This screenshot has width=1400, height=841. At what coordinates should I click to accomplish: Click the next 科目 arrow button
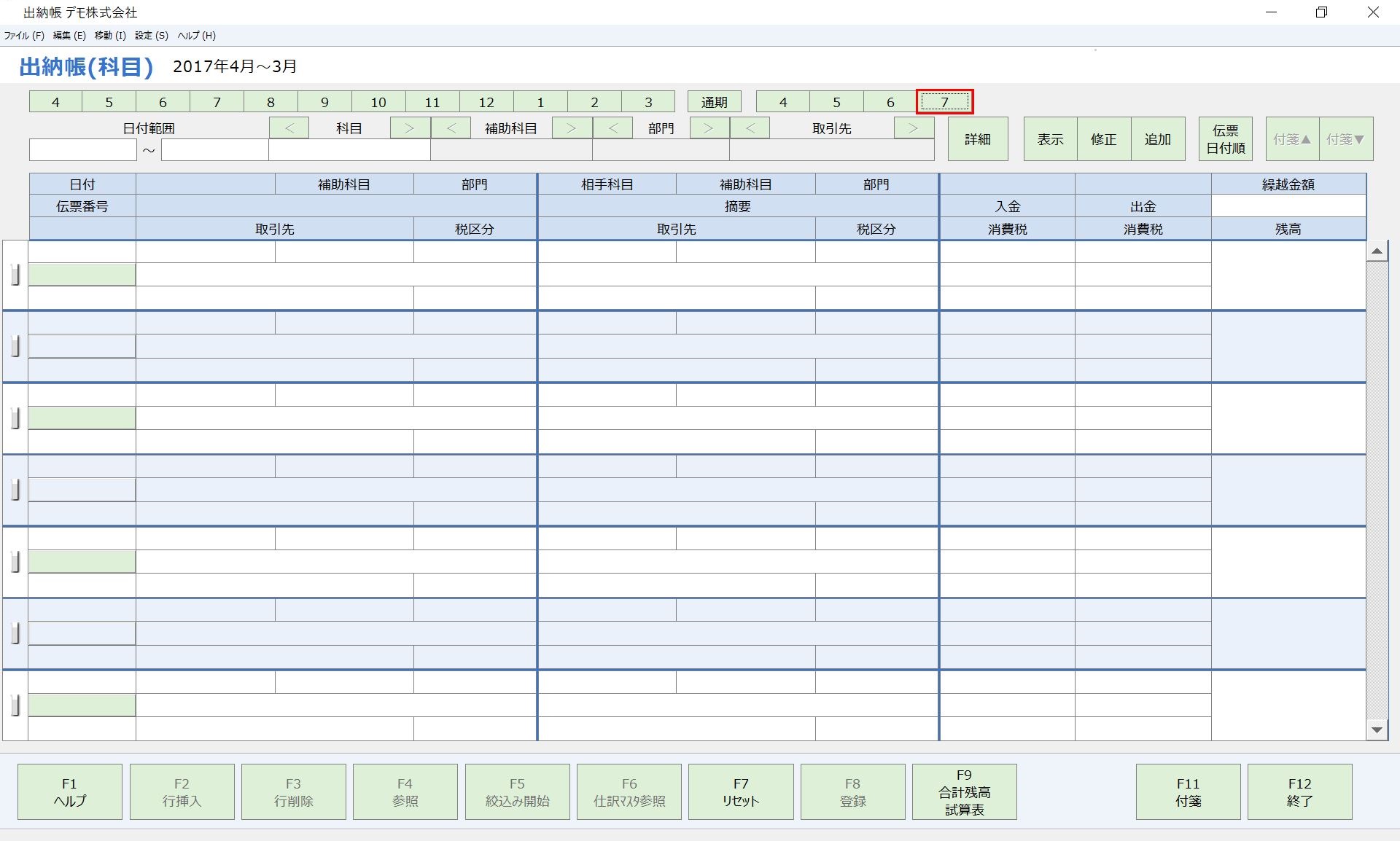point(410,128)
